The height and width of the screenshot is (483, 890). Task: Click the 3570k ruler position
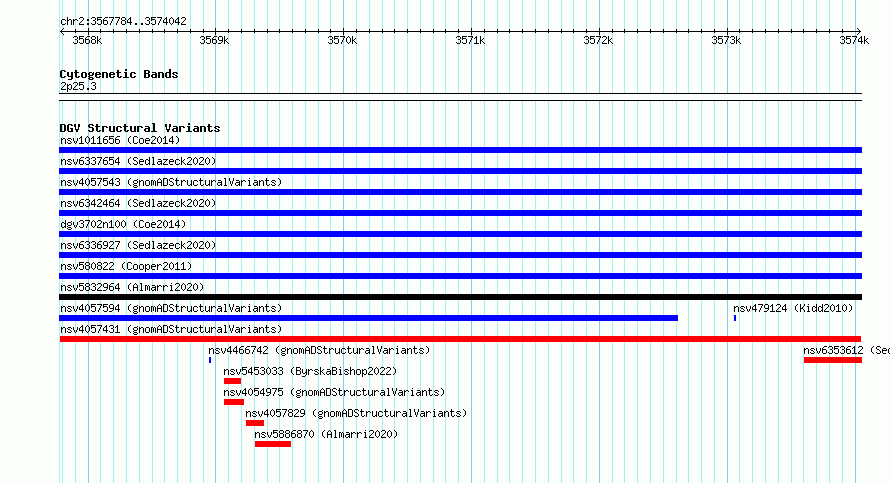click(x=342, y=40)
